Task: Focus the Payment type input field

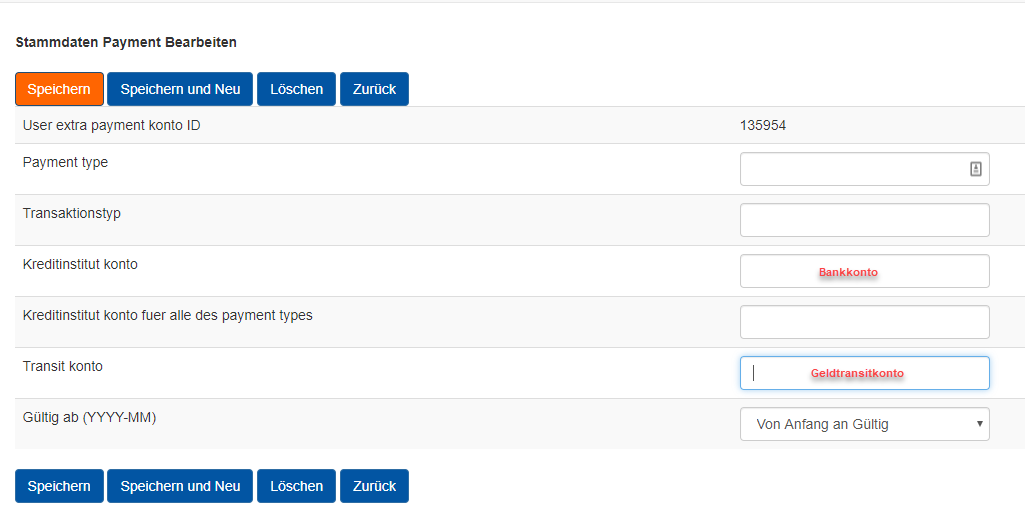Action: [864, 169]
